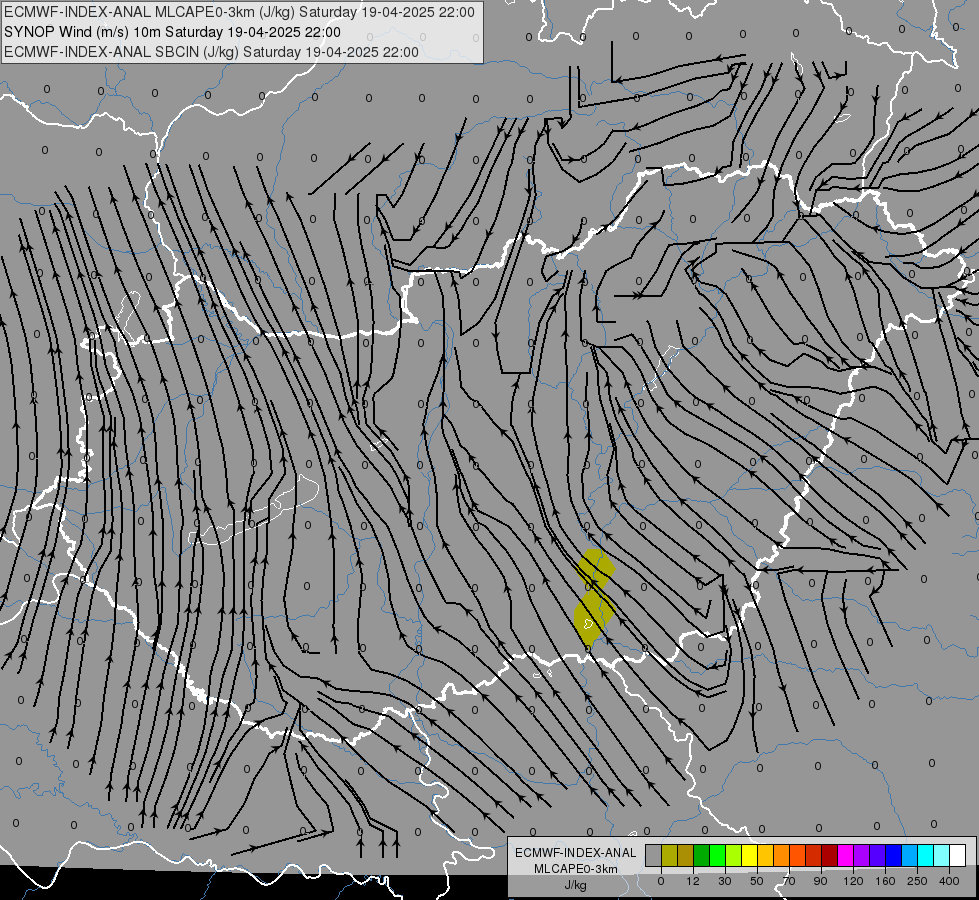Click the SYNOP Wind 10m title line

pos(172,32)
